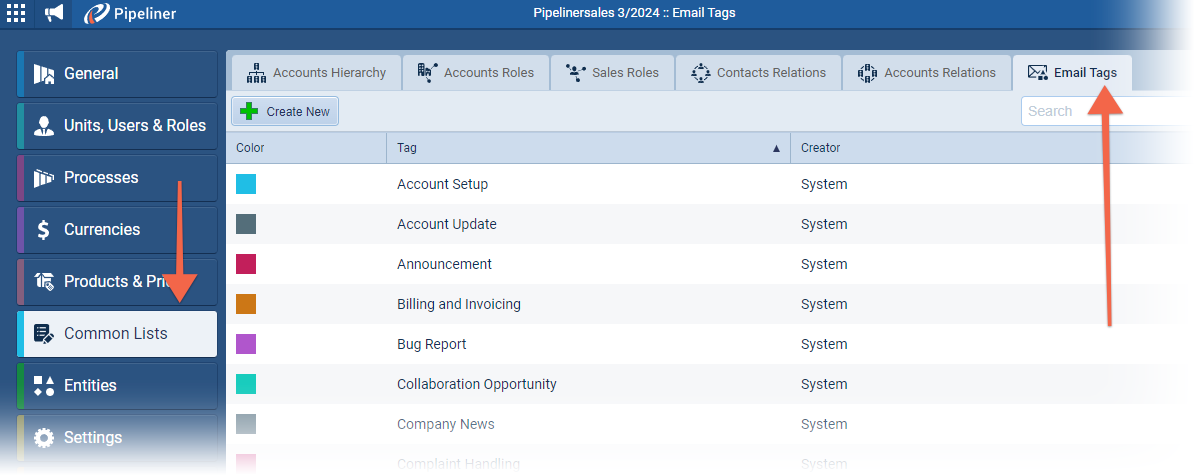Sort by the Color column header

pyautogui.click(x=306, y=148)
